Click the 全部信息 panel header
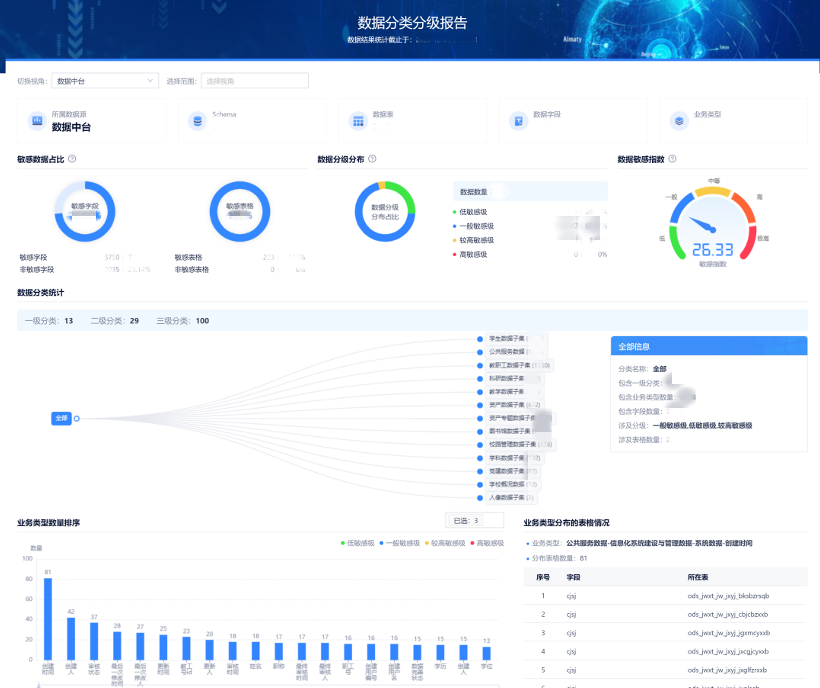 709,346
